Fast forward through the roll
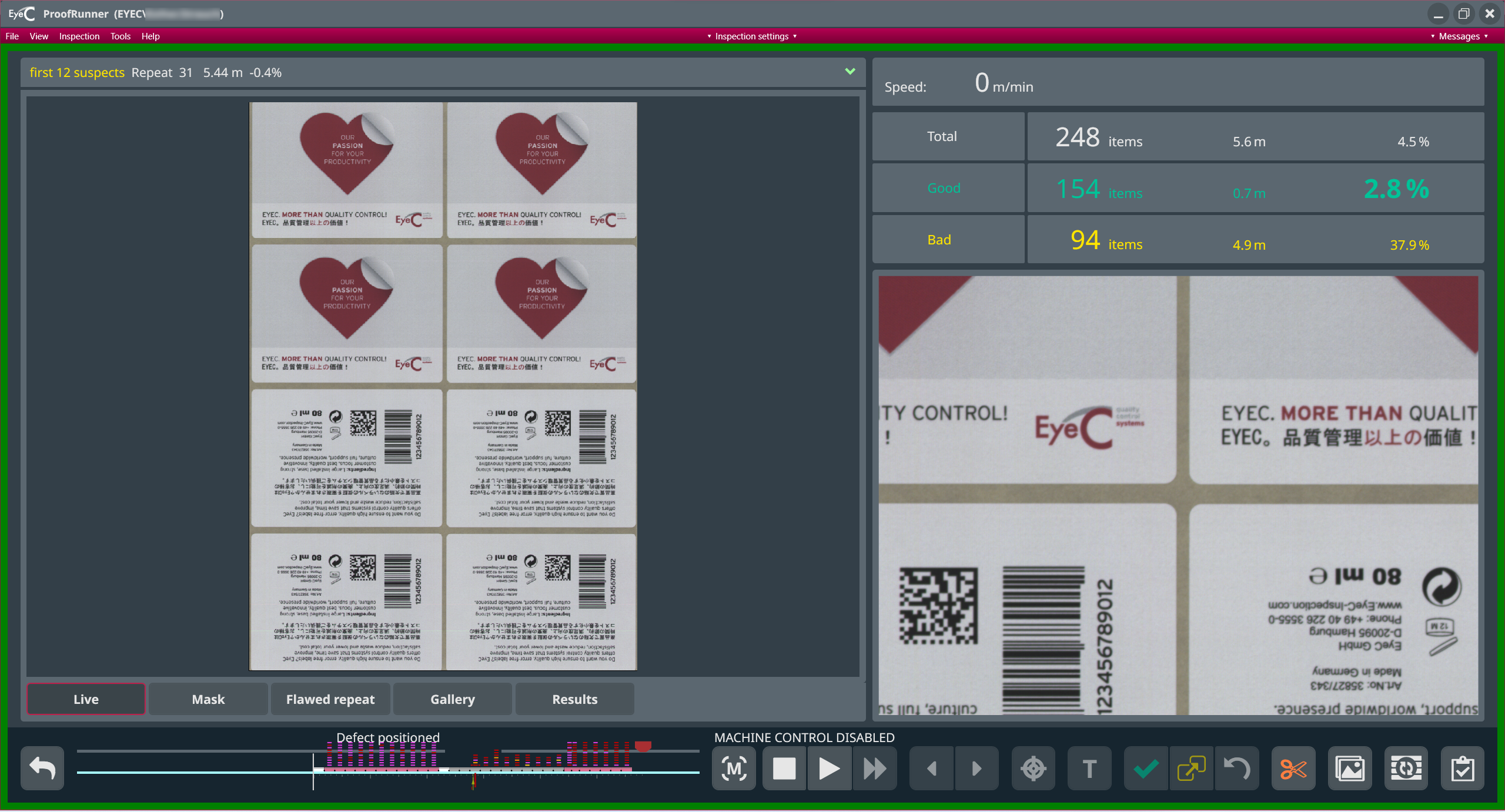 click(874, 768)
